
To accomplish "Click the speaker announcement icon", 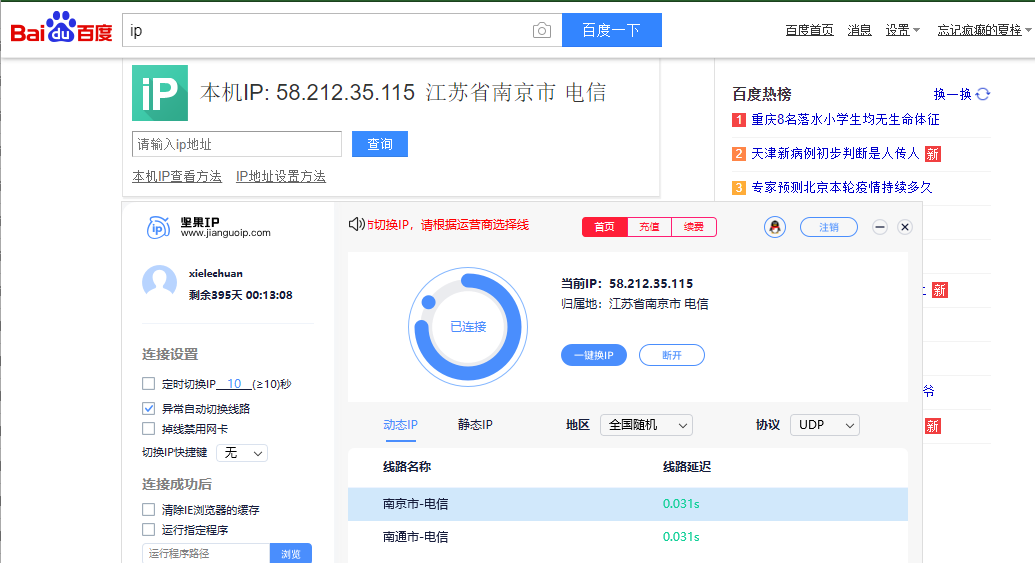I will (x=356, y=224).
